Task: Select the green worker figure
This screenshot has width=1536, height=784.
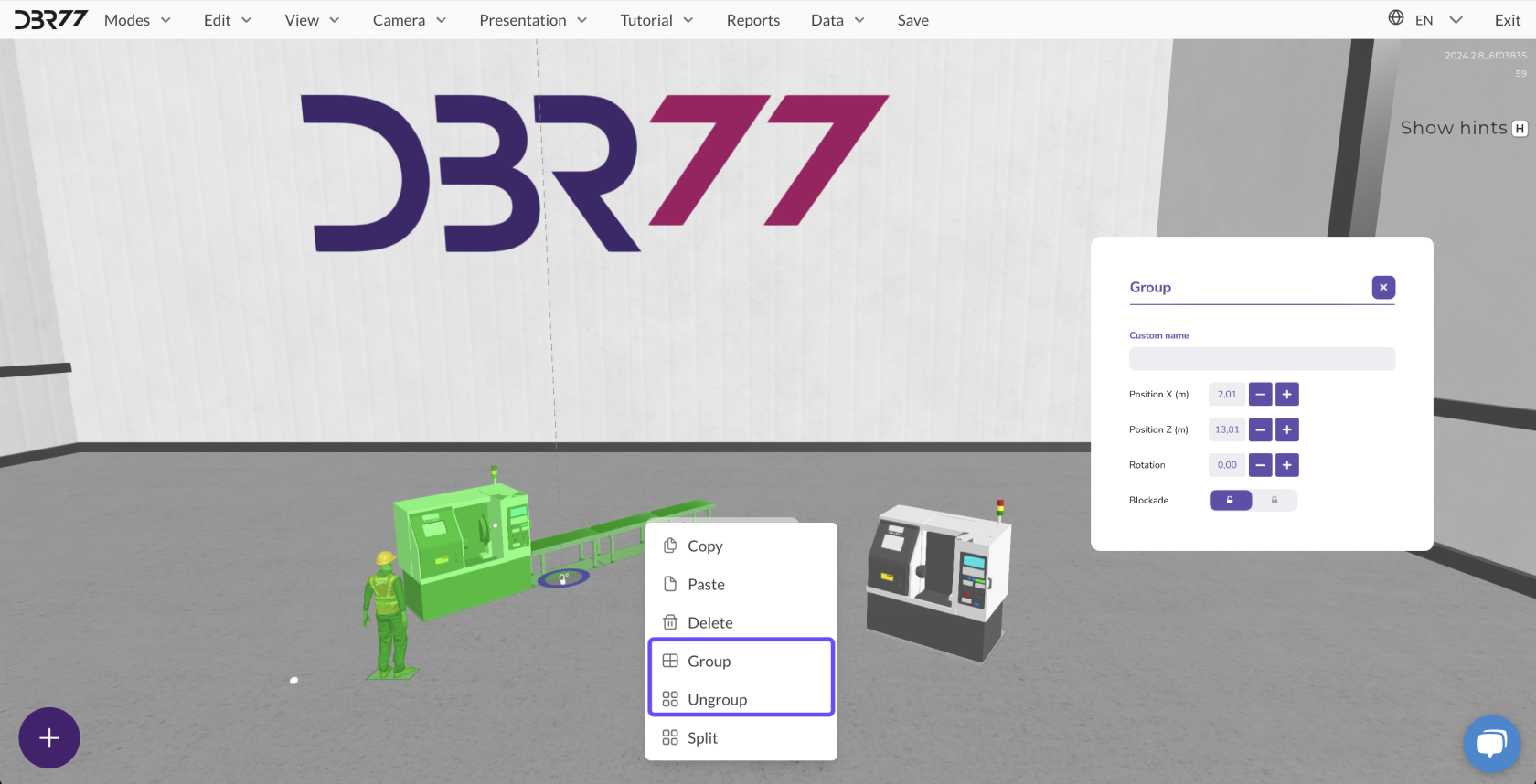Action: tap(389, 614)
